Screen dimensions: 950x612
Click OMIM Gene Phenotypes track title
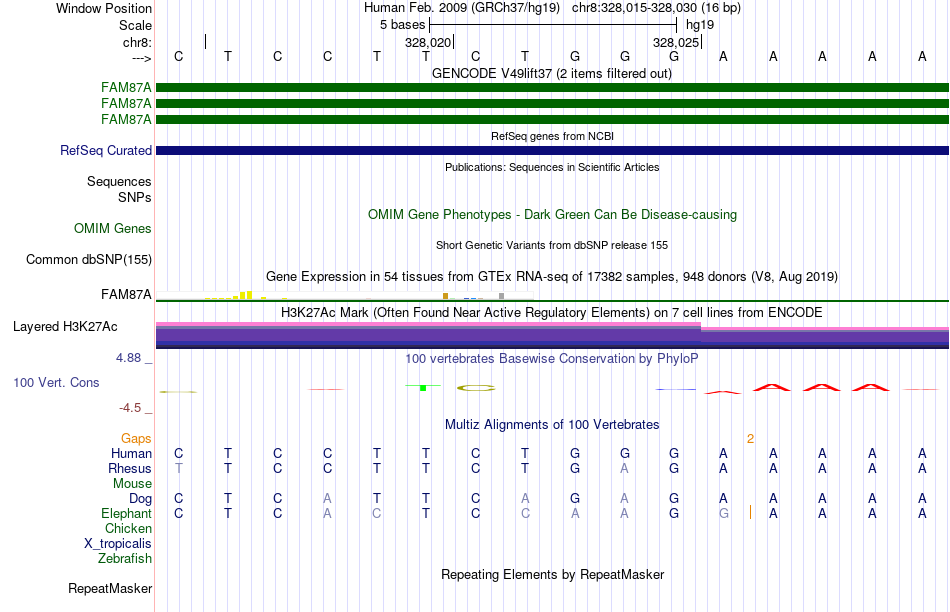(553, 215)
